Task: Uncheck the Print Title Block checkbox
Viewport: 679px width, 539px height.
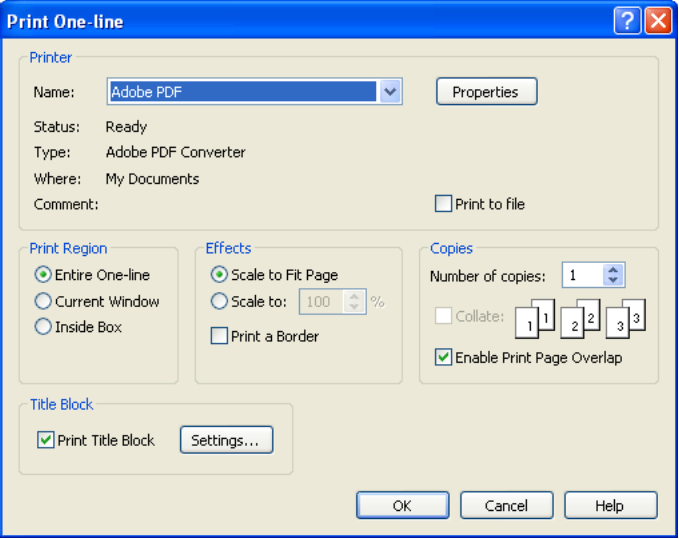Action: point(46,440)
